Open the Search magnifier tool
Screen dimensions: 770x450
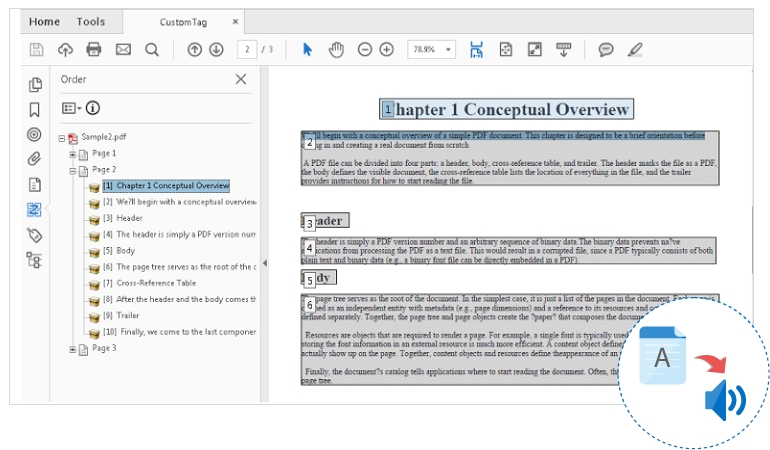click(x=152, y=49)
